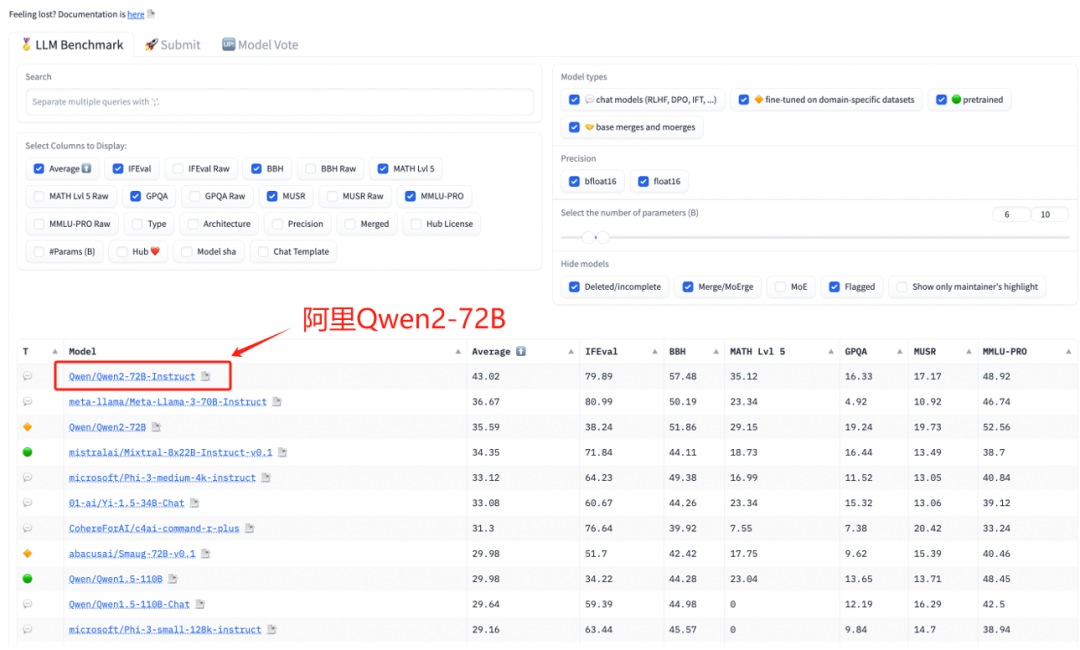Uncheck the IFEval column checkbox
Screen dimensions: 1080x650
click(118, 169)
